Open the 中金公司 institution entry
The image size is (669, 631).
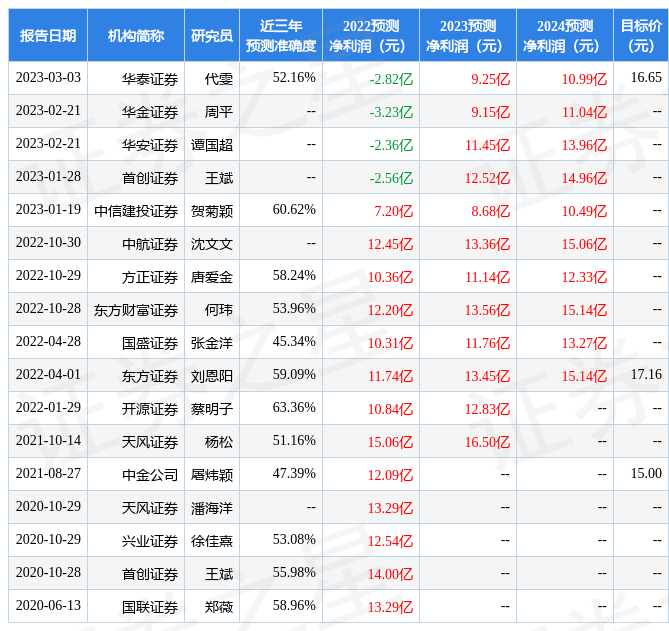tap(150, 474)
